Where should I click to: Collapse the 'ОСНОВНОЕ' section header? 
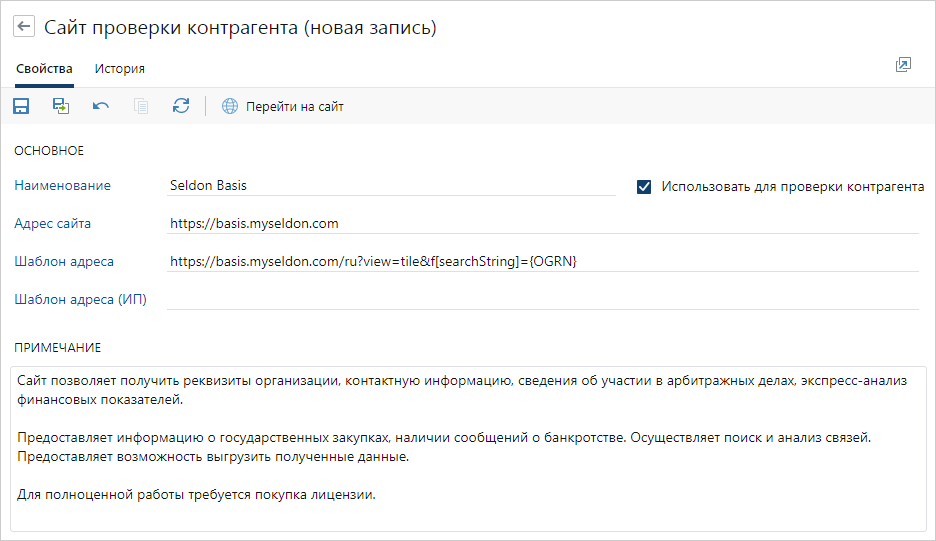click(x=48, y=151)
